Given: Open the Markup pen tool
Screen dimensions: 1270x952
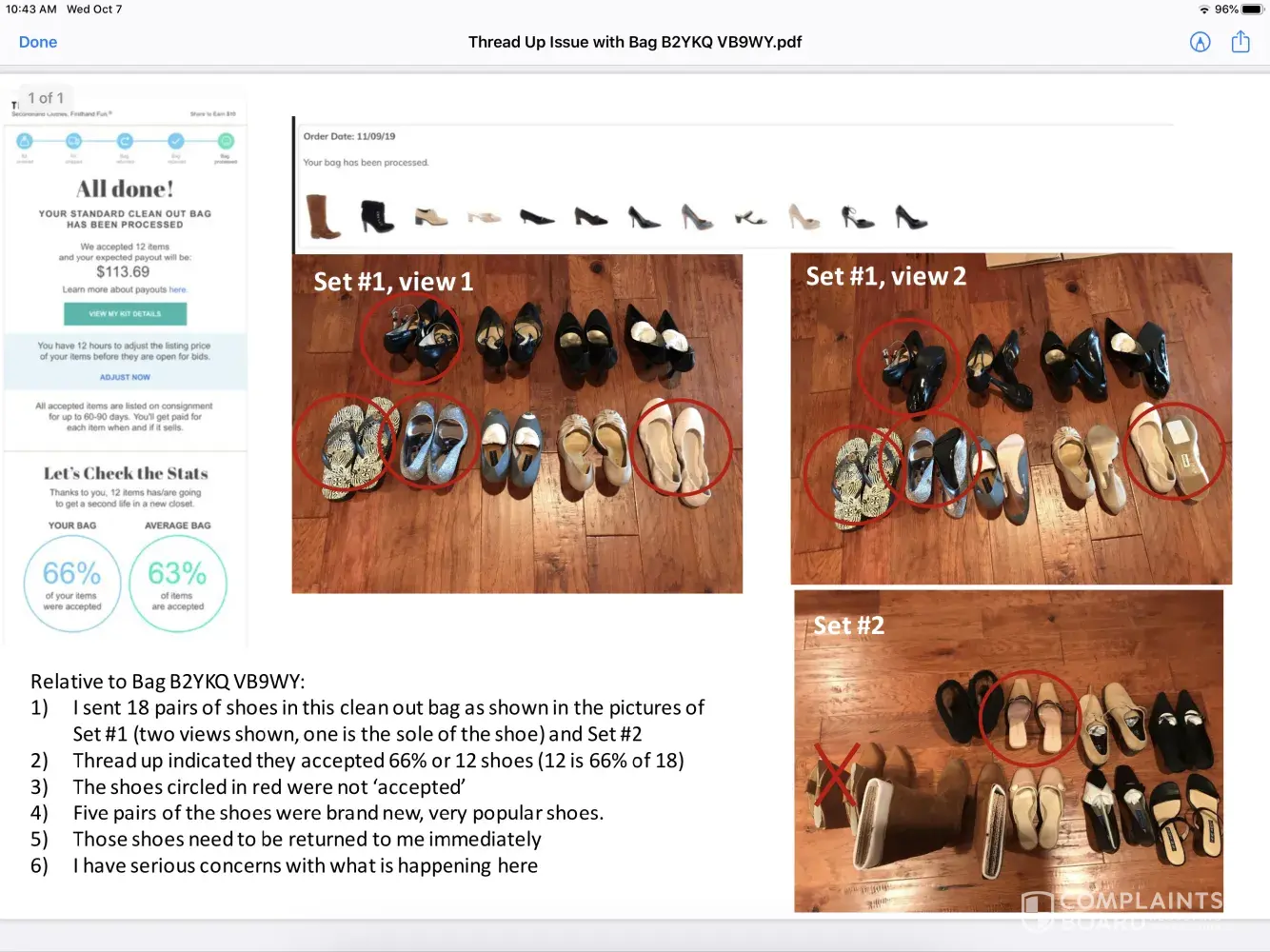Looking at the screenshot, I should pos(1200,42).
